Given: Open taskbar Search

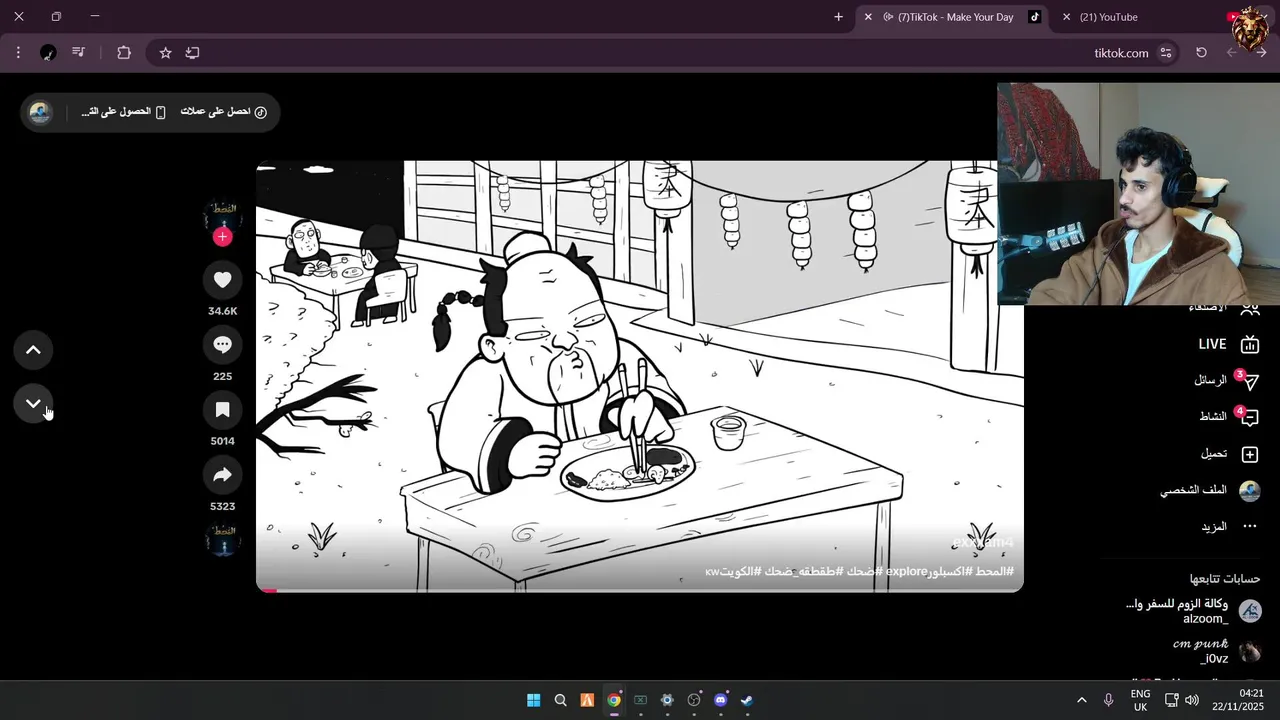Looking at the screenshot, I should coord(560,700).
